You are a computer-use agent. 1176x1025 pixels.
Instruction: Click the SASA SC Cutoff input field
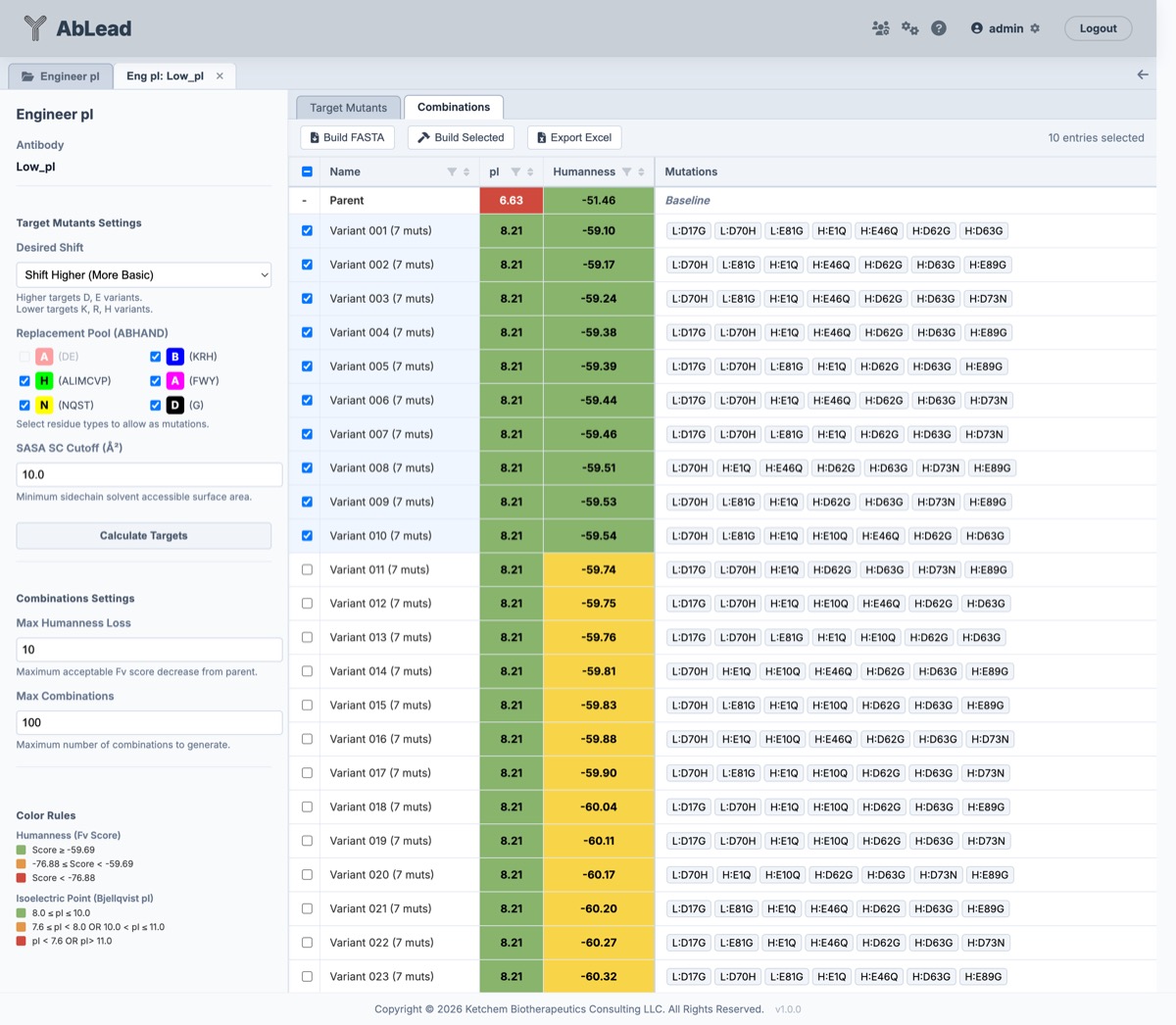(149, 474)
